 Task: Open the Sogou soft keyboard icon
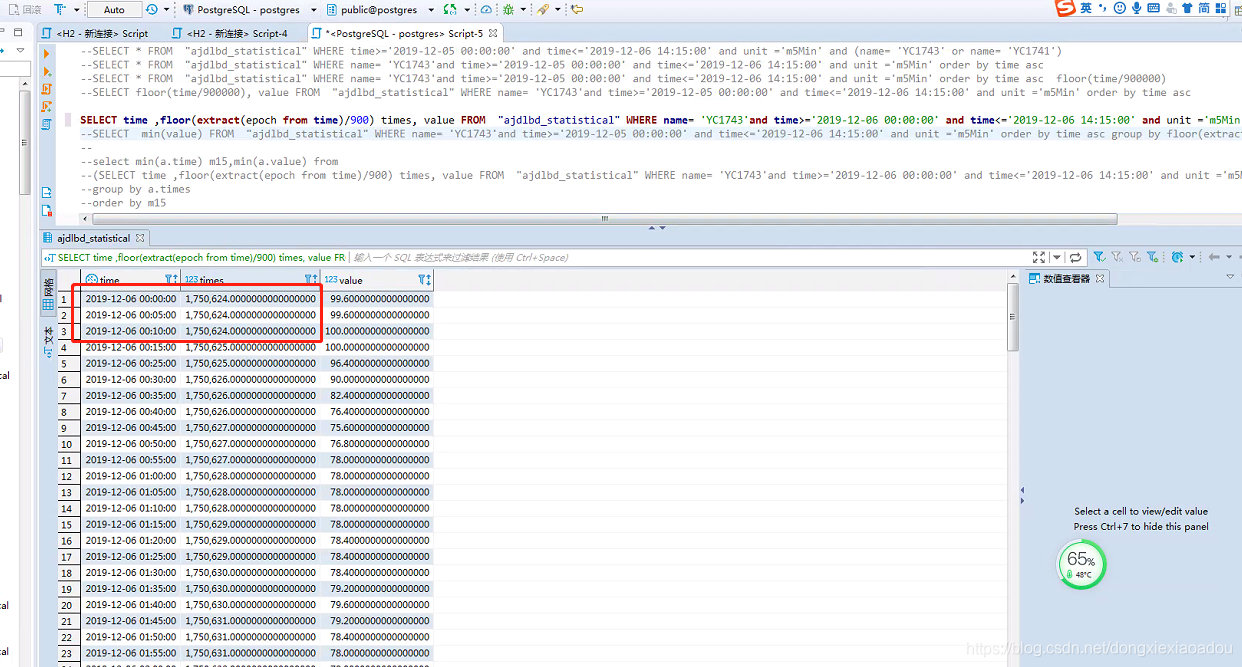pyautogui.click(x=1155, y=9)
